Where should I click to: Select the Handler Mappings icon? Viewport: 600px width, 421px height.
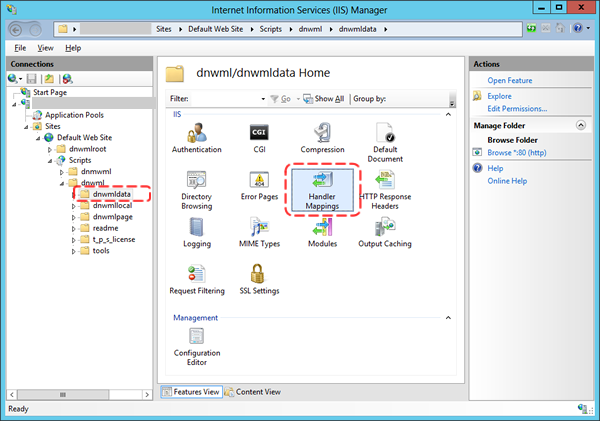click(x=322, y=190)
